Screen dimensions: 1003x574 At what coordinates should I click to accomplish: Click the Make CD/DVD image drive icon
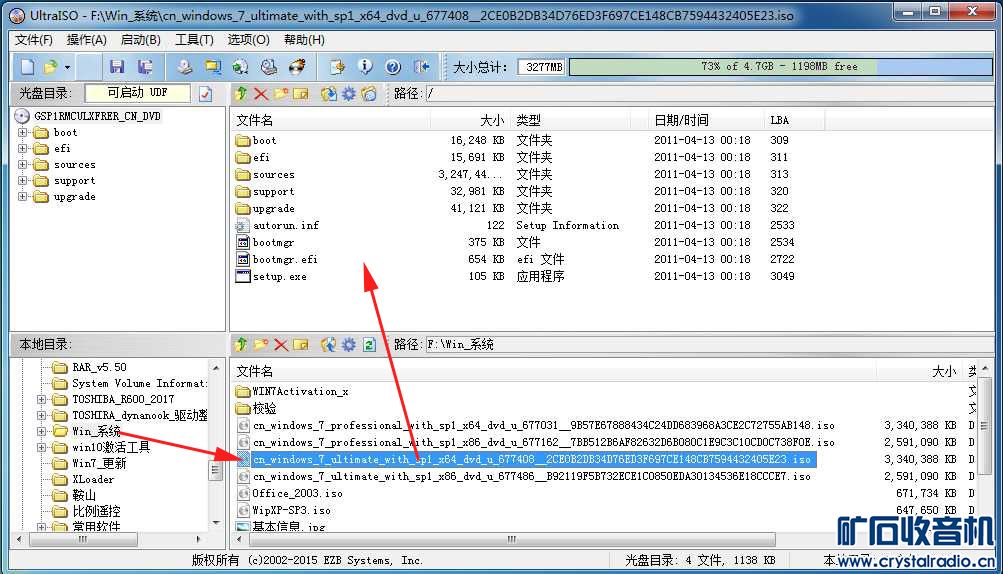point(186,67)
